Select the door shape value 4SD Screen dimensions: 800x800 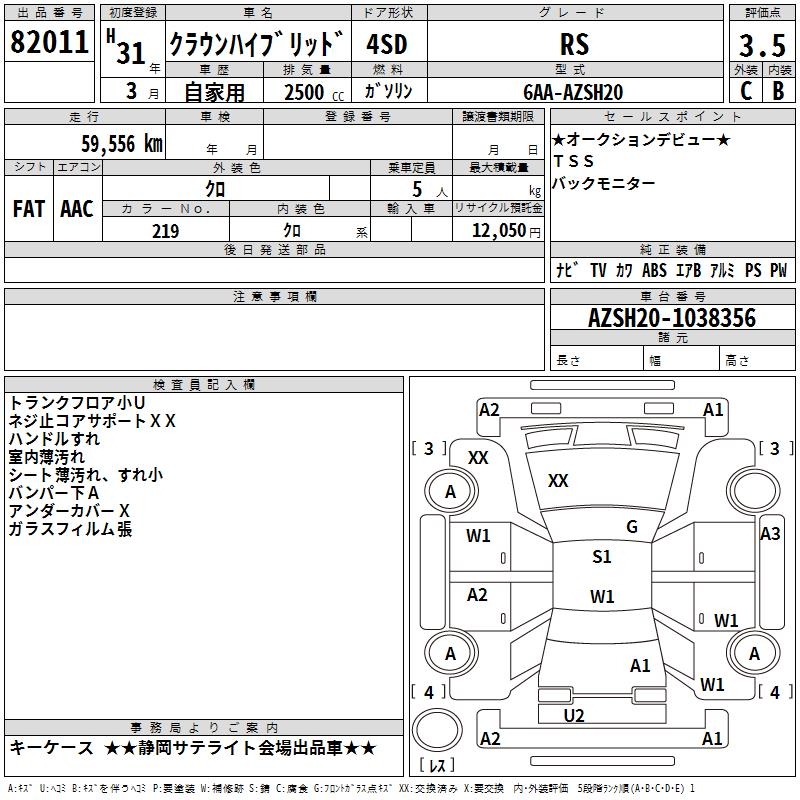click(387, 44)
